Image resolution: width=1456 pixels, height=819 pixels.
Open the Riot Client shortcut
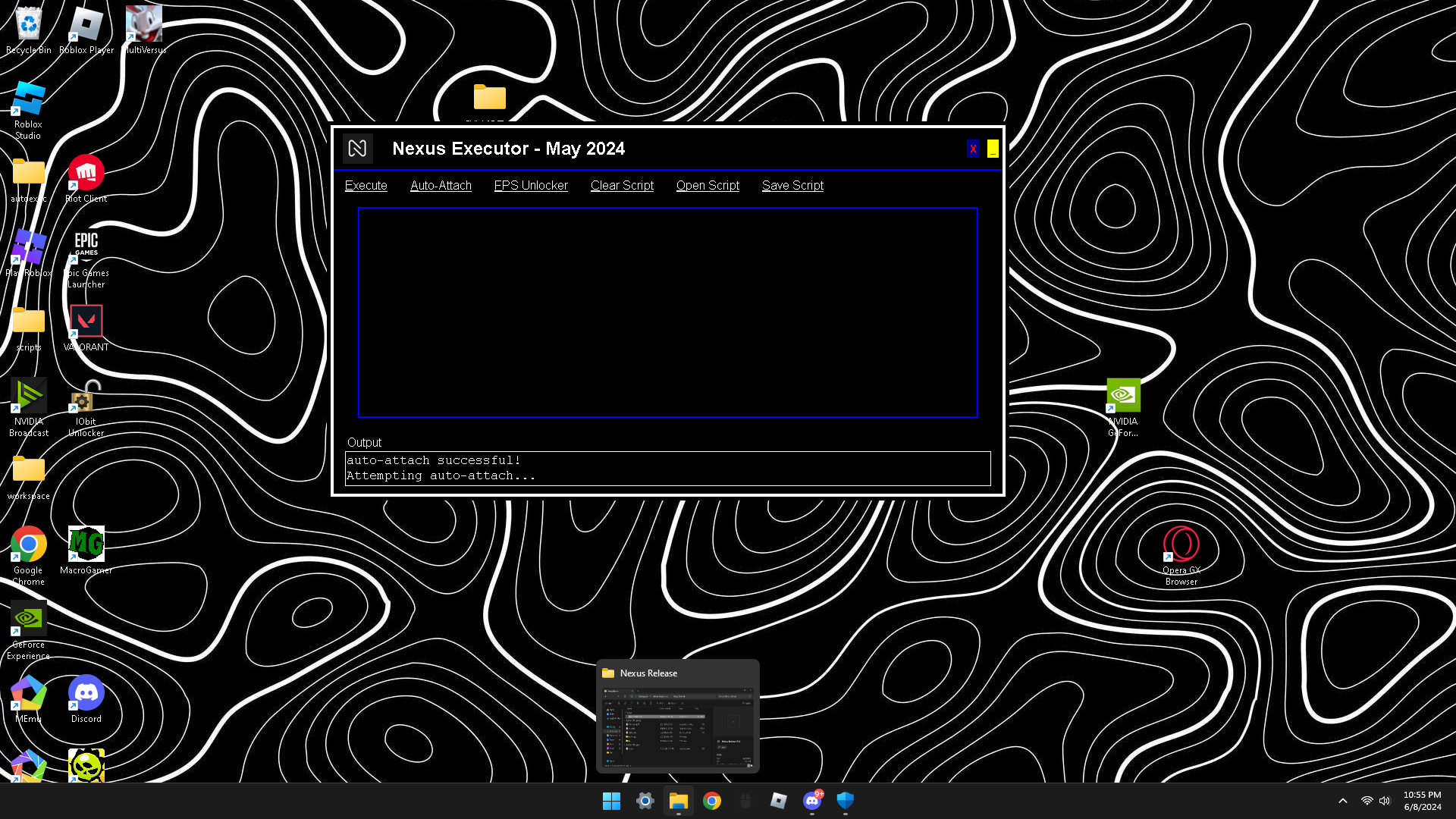[x=86, y=174]
